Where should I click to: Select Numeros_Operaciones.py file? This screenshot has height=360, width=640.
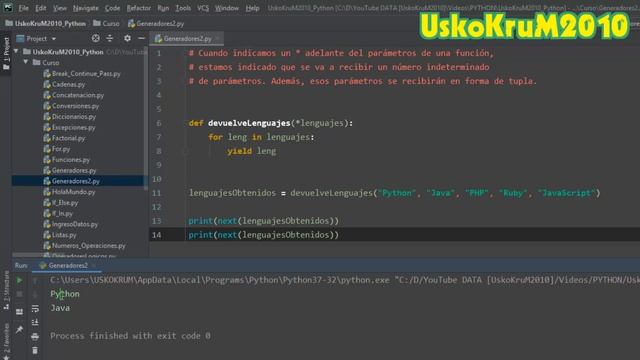[84, 246]
